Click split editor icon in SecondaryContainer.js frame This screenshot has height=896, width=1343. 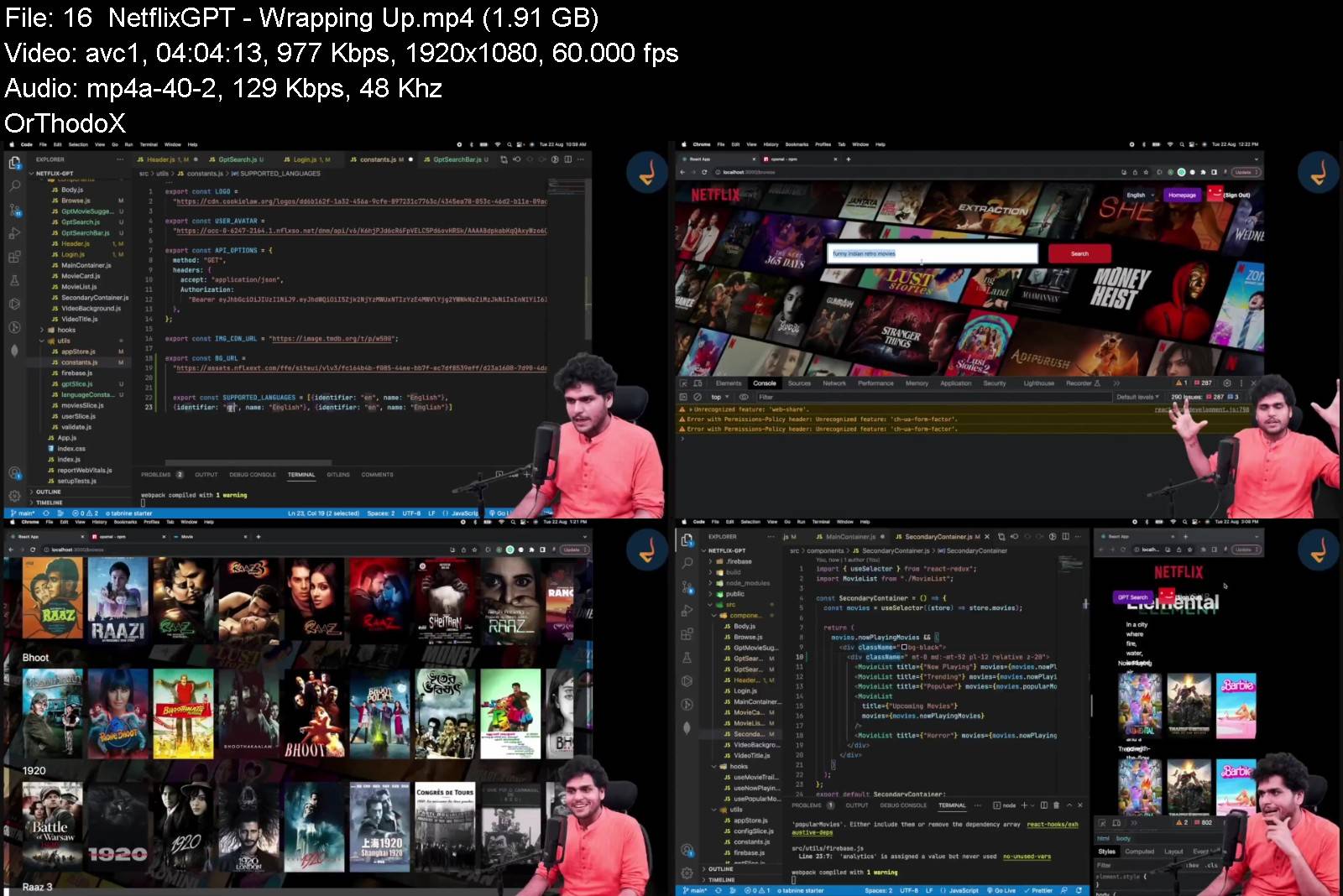pos(1065,536)
